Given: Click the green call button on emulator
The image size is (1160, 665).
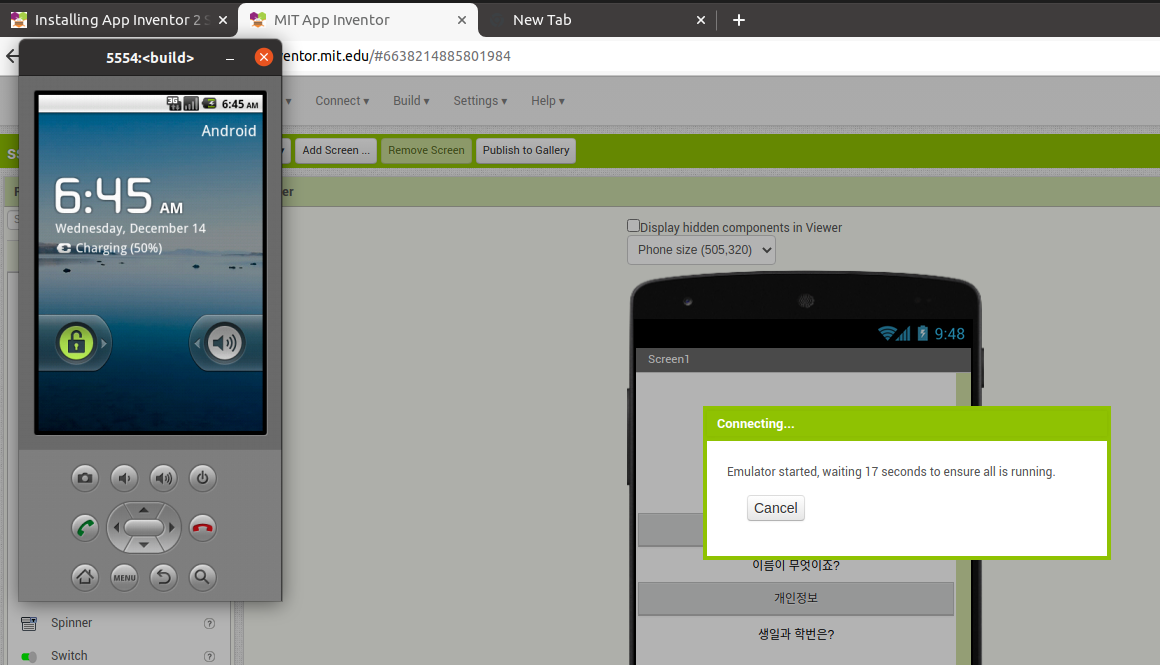Looking at the screenshot, I should pyautogui.click(x=85, y=527).
